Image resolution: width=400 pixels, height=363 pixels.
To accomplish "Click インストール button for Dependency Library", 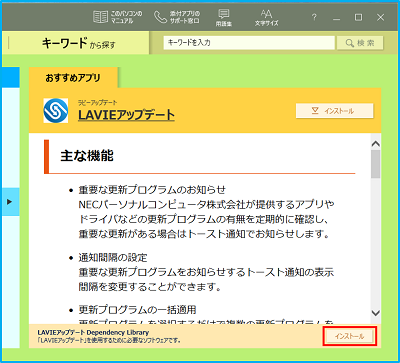I will tap(350, 336).
